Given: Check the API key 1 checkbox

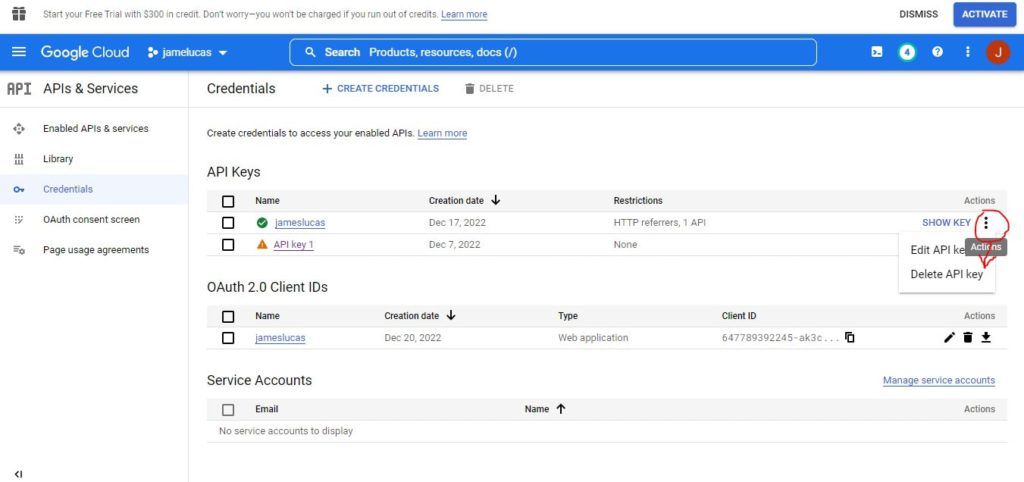Looking at the screenshot, I should [228, 245].
